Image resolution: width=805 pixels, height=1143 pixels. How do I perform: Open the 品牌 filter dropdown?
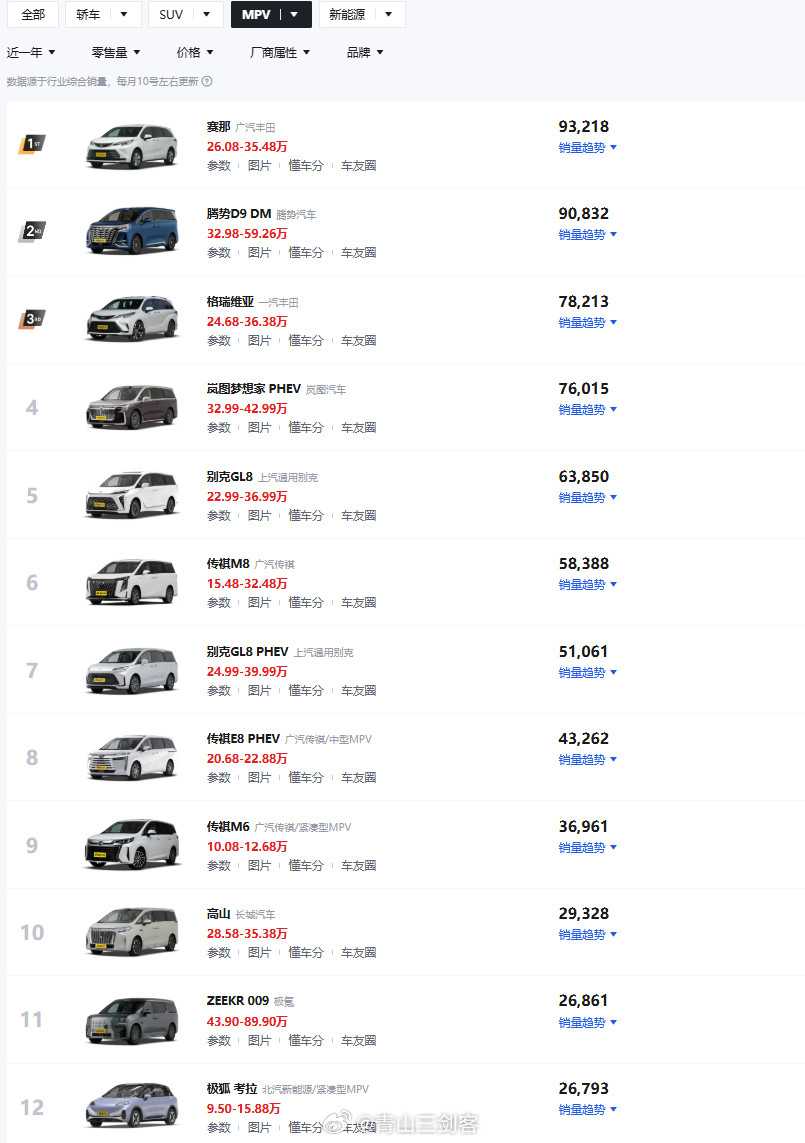365,52
